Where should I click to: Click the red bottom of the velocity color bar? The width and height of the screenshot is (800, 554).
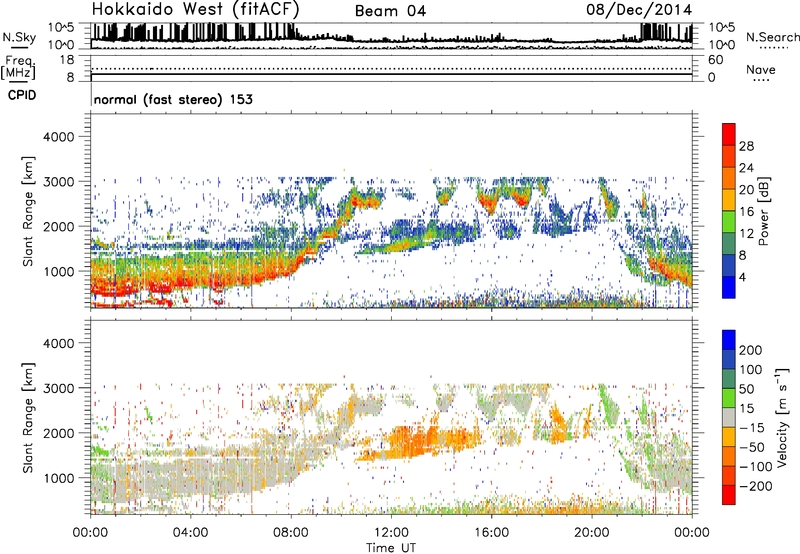(x=729, y=495)
